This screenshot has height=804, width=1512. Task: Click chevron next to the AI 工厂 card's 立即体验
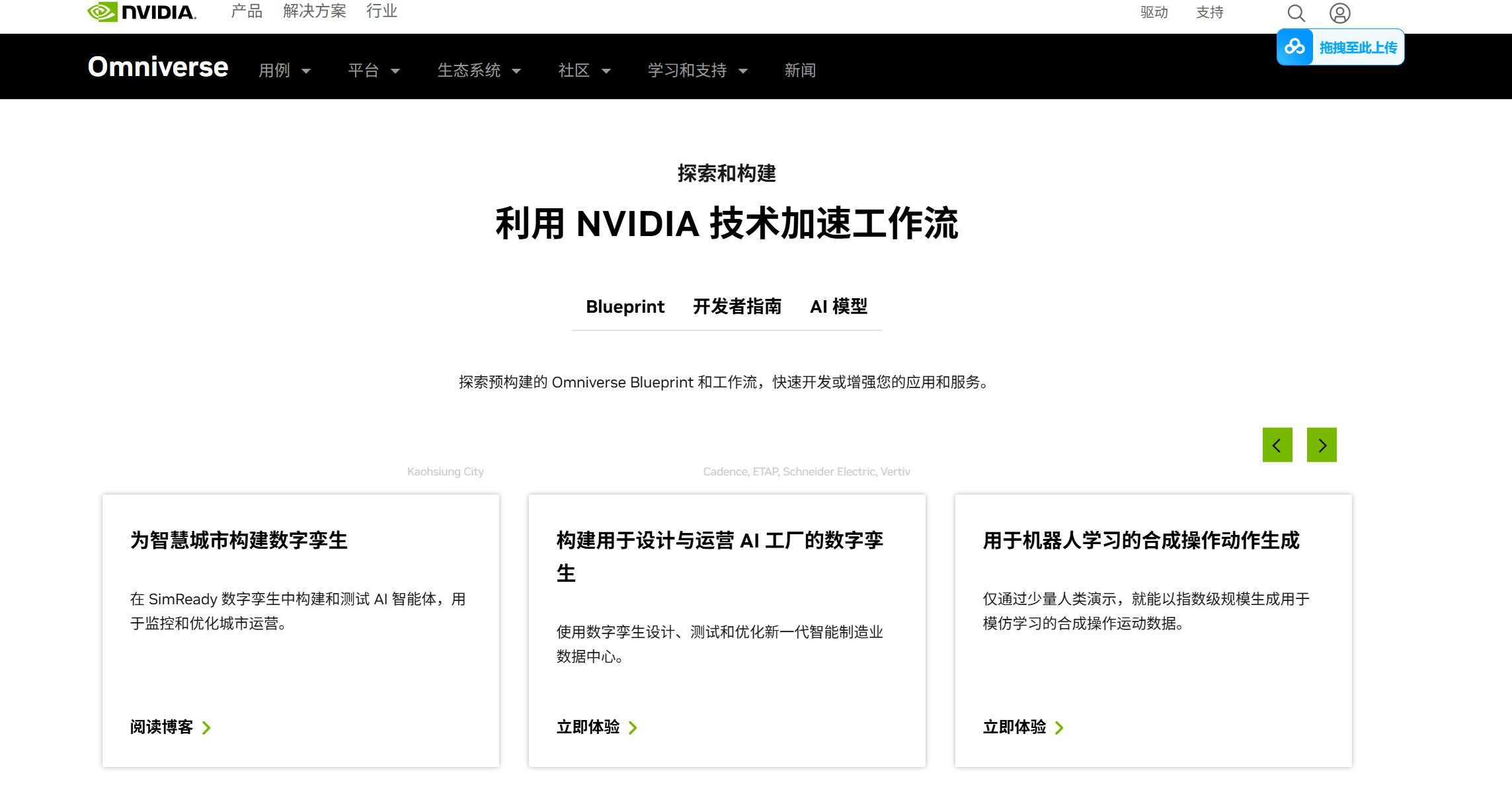click(x=633, y=728)
